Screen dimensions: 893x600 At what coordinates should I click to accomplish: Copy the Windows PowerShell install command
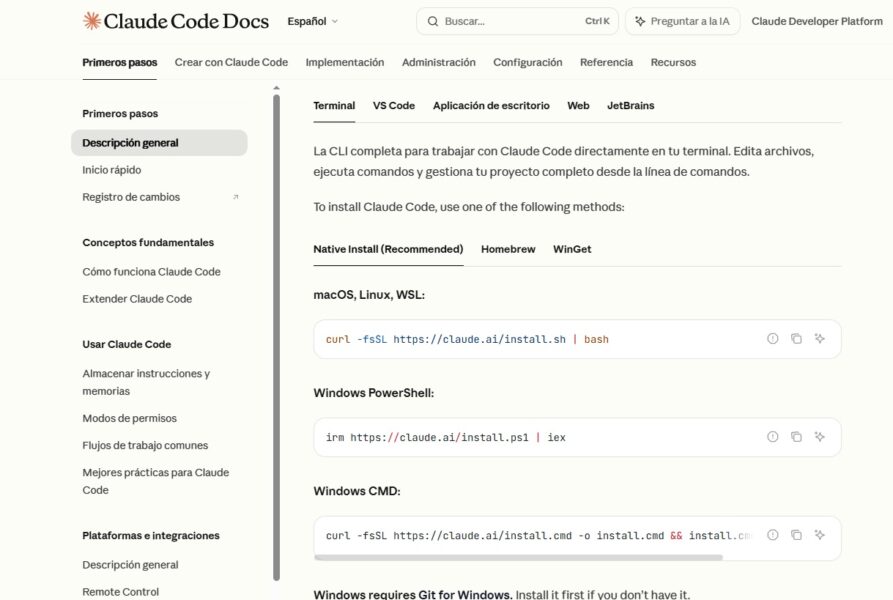pos(795,437)
